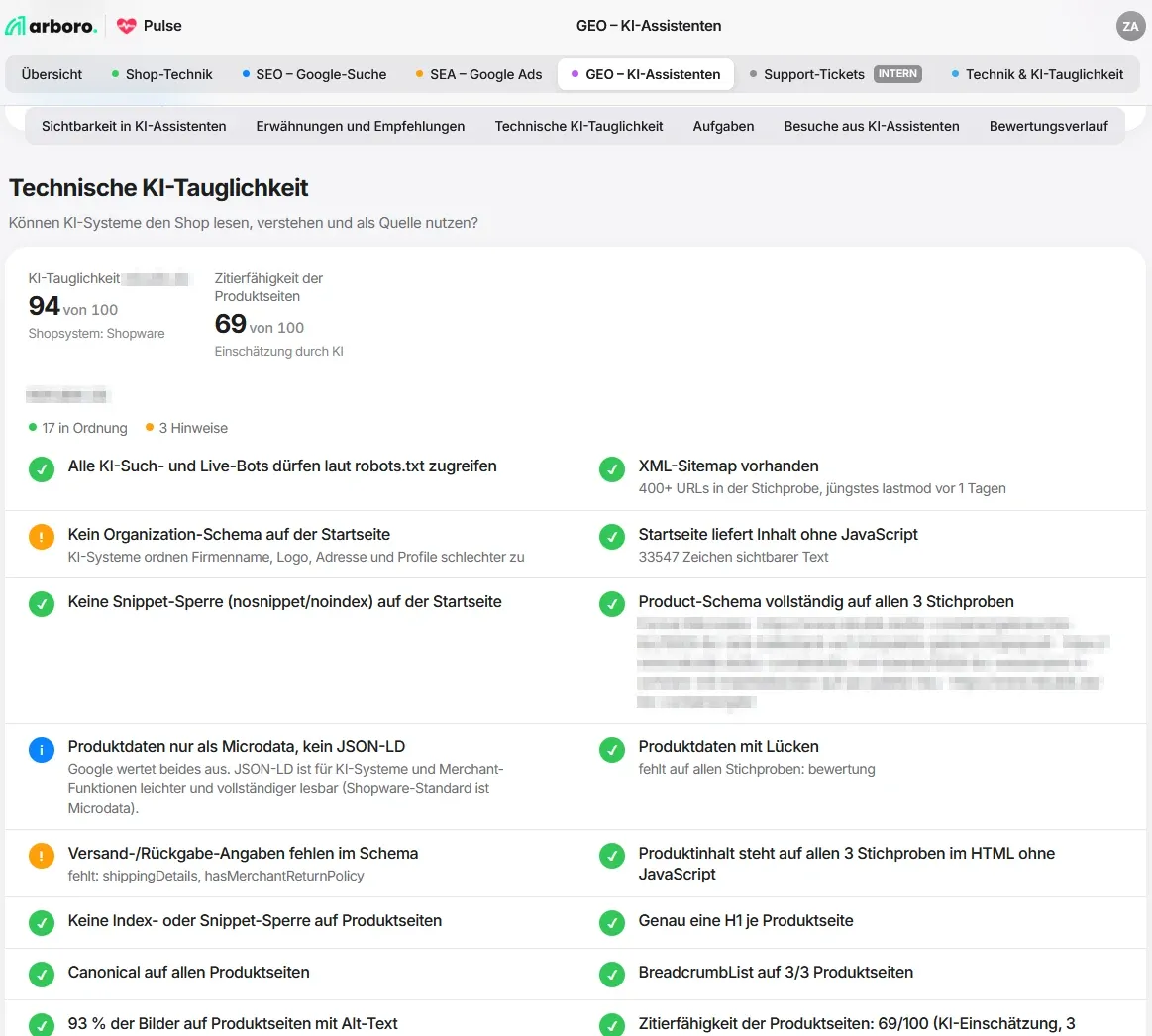The image size is (1152, 1036).
Task: Click 'Produktdaten mit Lücken' title
Action: (x=728, y=746)
